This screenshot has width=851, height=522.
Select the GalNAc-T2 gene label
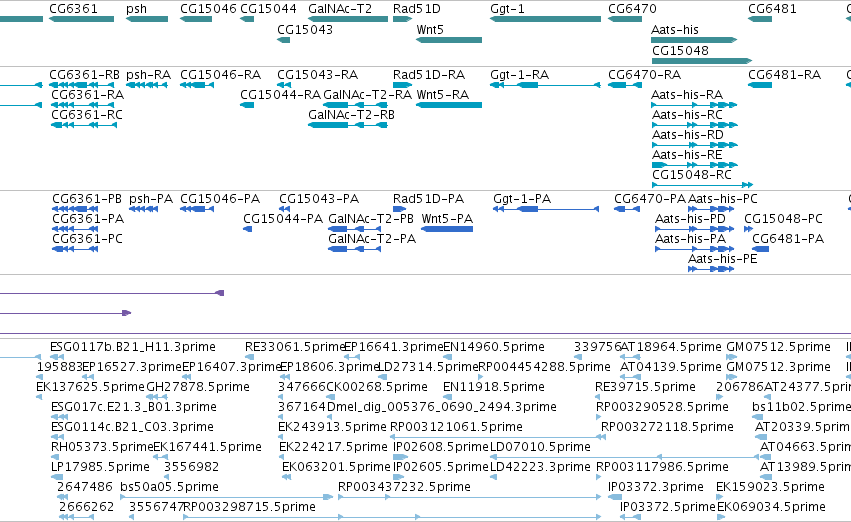click(x=340, y=9)
